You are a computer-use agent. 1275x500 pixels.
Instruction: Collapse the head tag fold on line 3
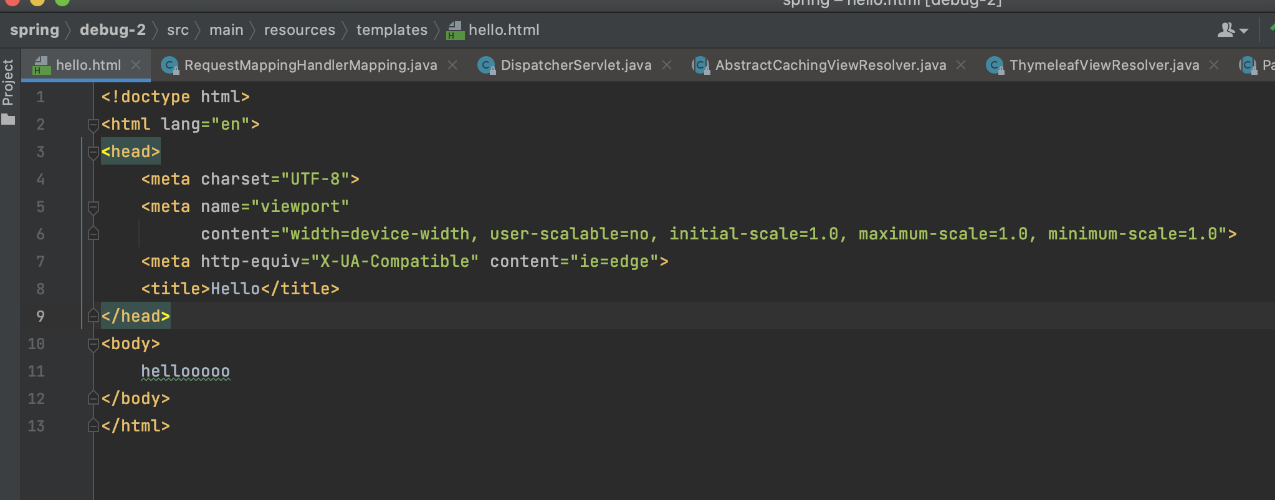pyautogui.click(x=93, y=152)
